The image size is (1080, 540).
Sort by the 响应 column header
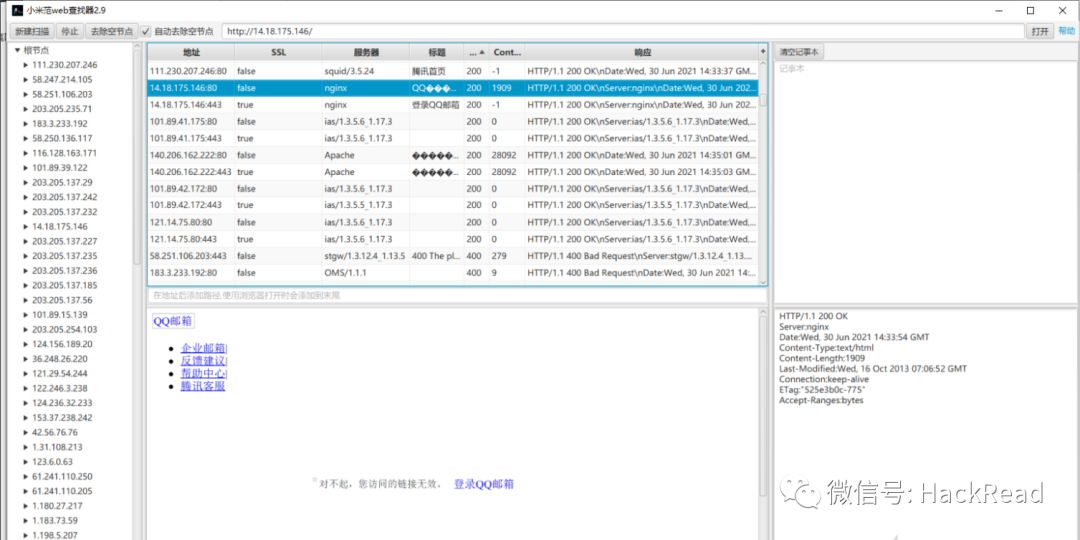point(643,52)
